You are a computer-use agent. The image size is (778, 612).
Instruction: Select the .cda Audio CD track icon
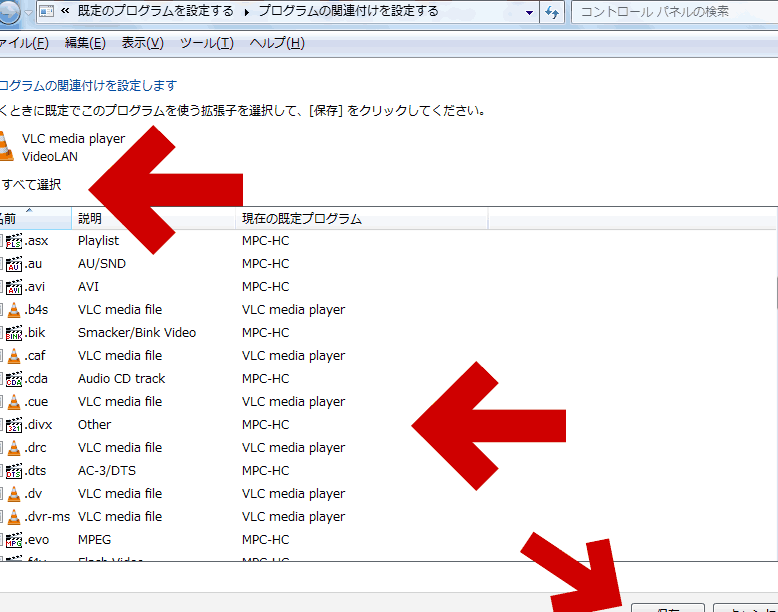tap(14, 379)
